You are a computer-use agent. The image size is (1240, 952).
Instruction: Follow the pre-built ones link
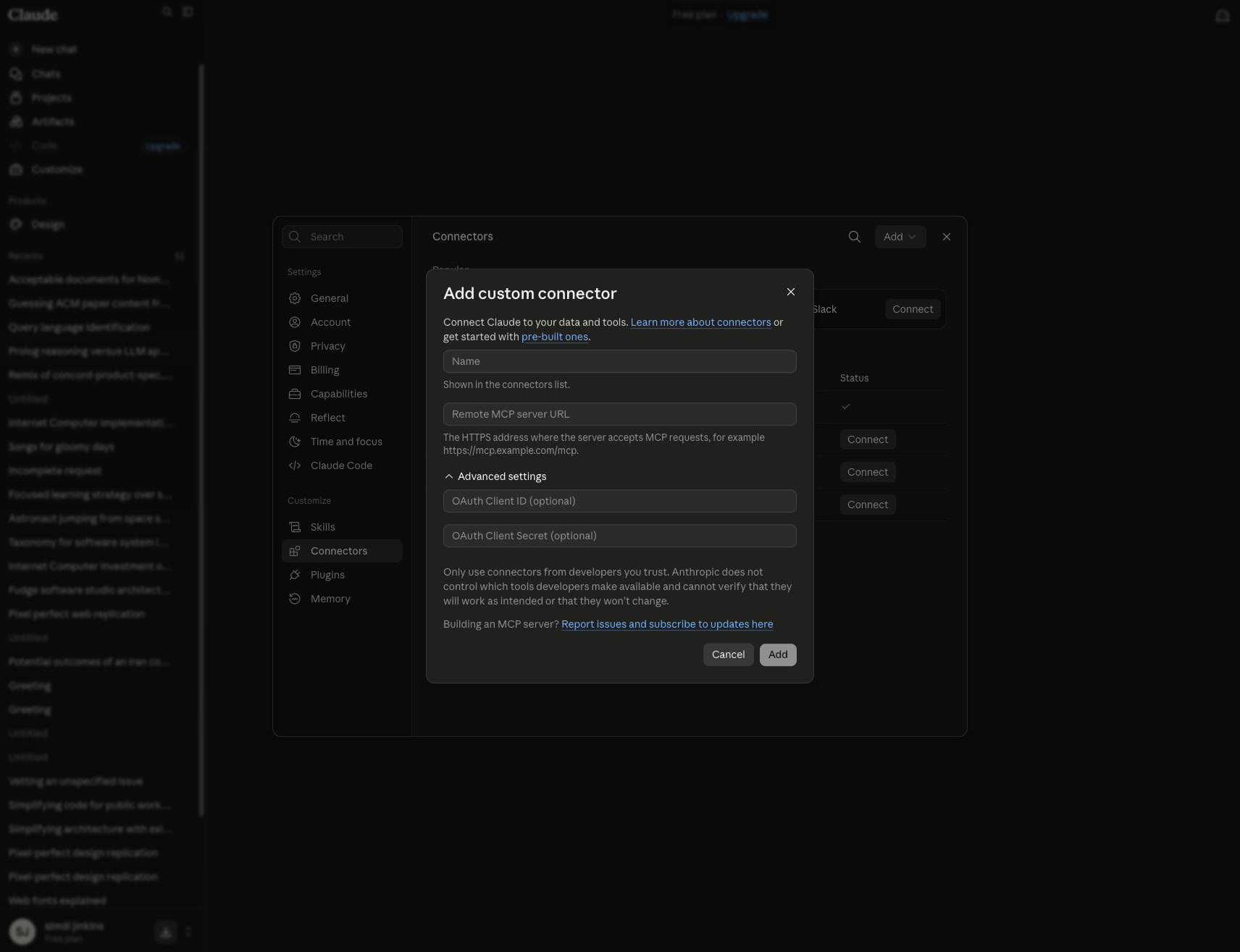click(555, 337)
